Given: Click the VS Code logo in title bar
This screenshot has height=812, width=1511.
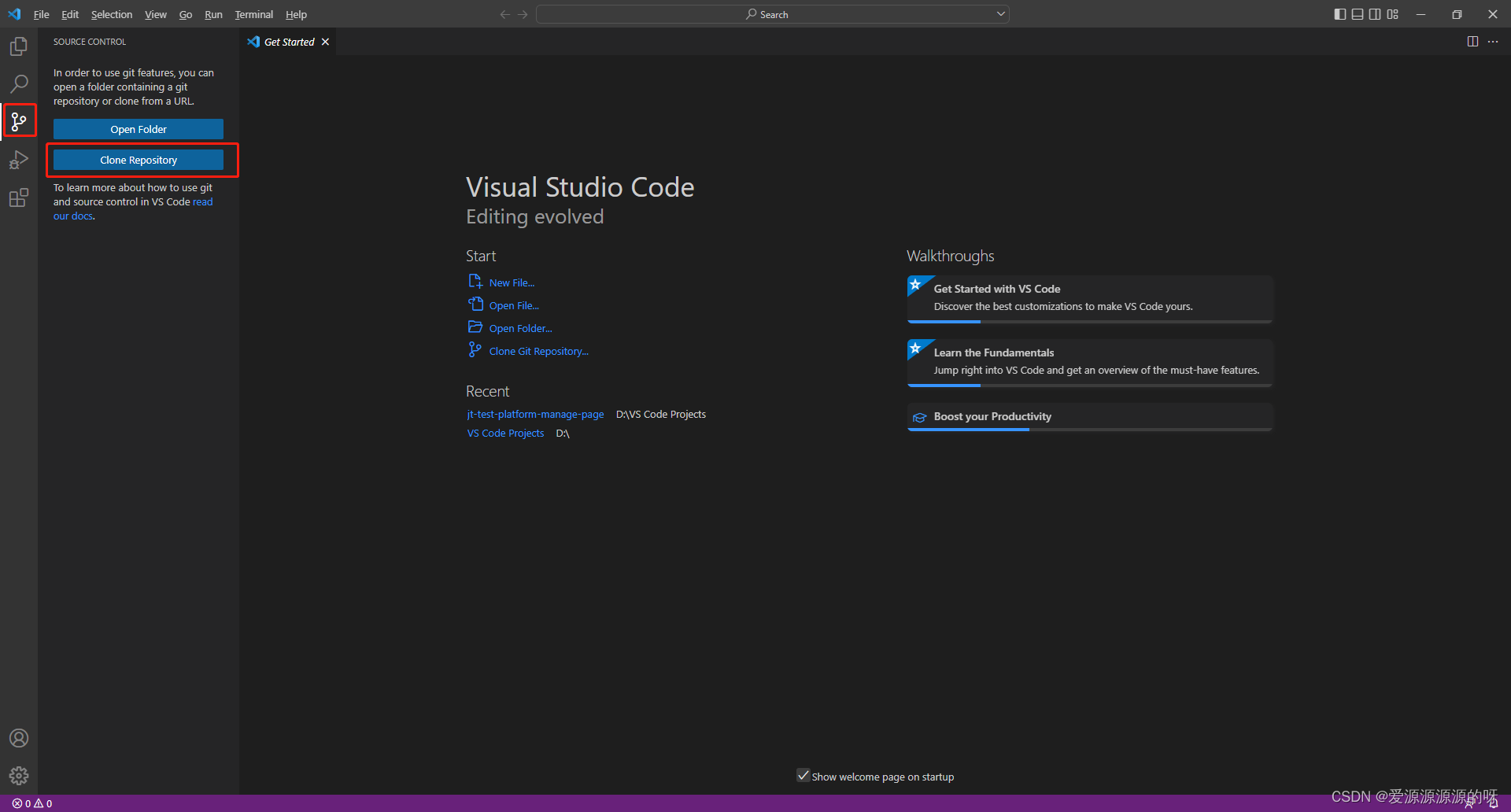Looking at the screenshot, I should [14, 14].
